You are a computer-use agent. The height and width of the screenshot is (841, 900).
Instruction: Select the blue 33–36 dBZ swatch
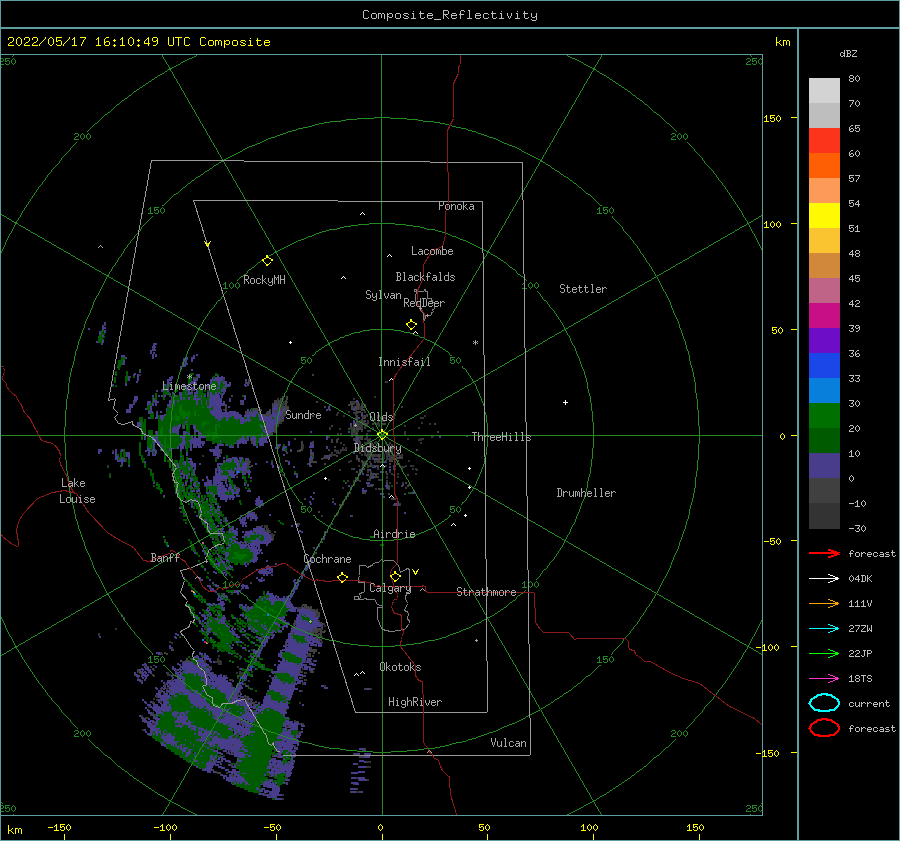tap(824, 366)
